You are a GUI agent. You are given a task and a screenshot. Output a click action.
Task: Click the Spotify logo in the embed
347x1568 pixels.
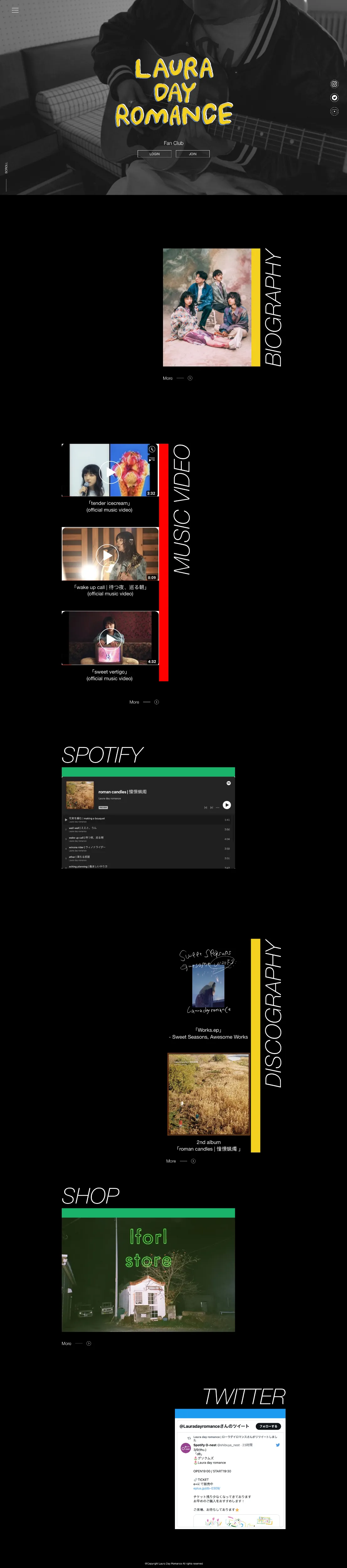[229, 783]
